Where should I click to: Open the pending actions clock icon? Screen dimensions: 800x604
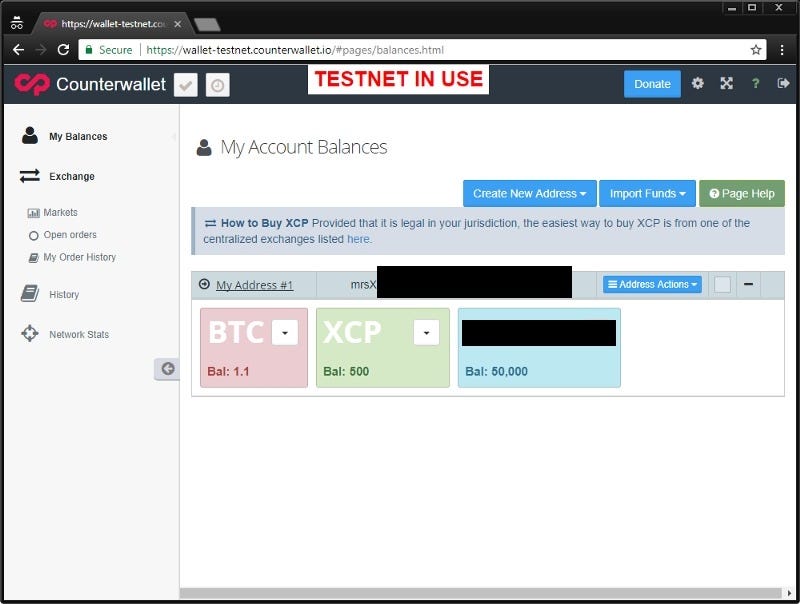click(217, 85)
